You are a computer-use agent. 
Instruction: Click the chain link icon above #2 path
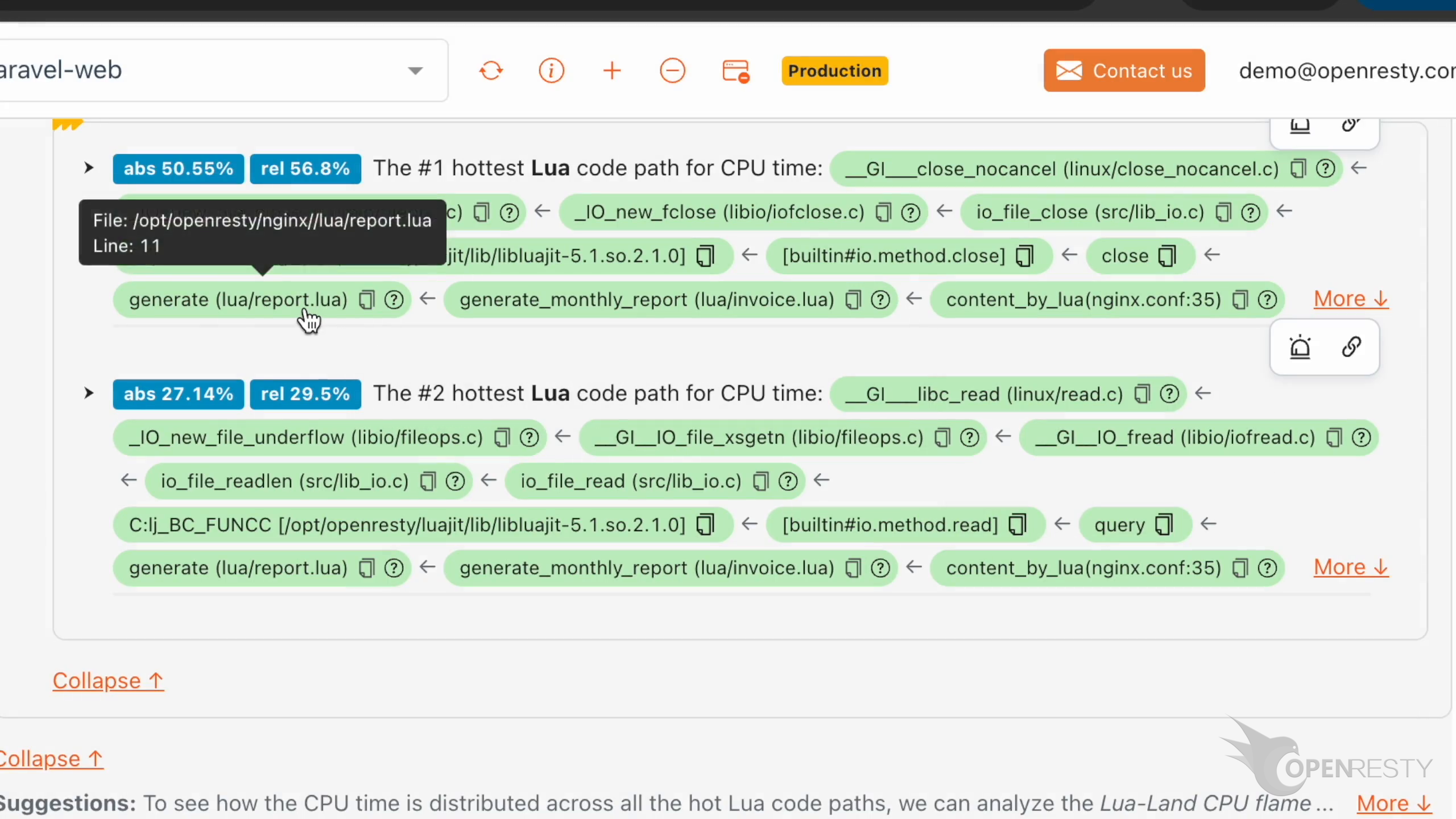pyautogui.click(x=1351, y=347)
